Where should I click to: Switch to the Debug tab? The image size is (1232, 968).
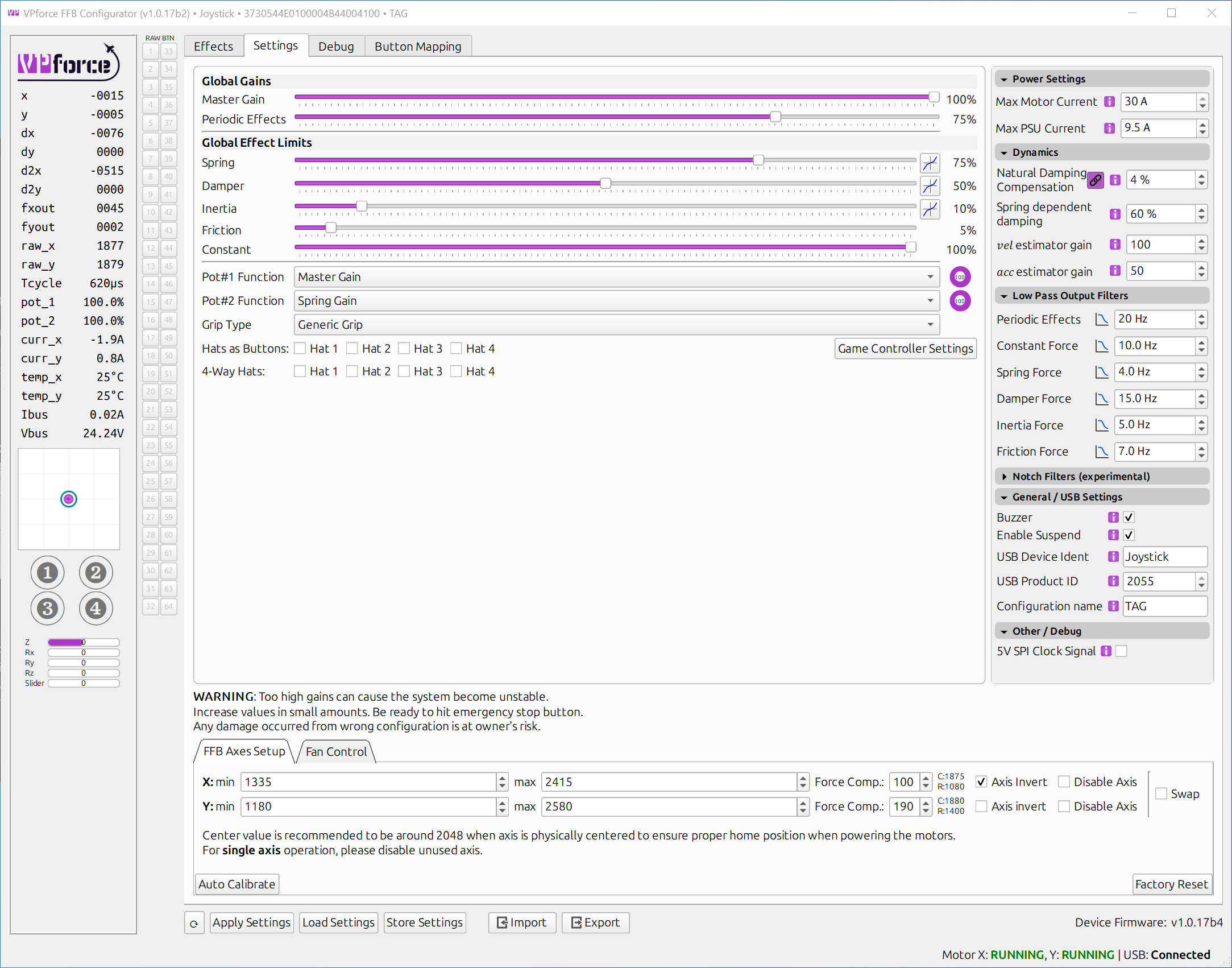(x=336, y=45)
